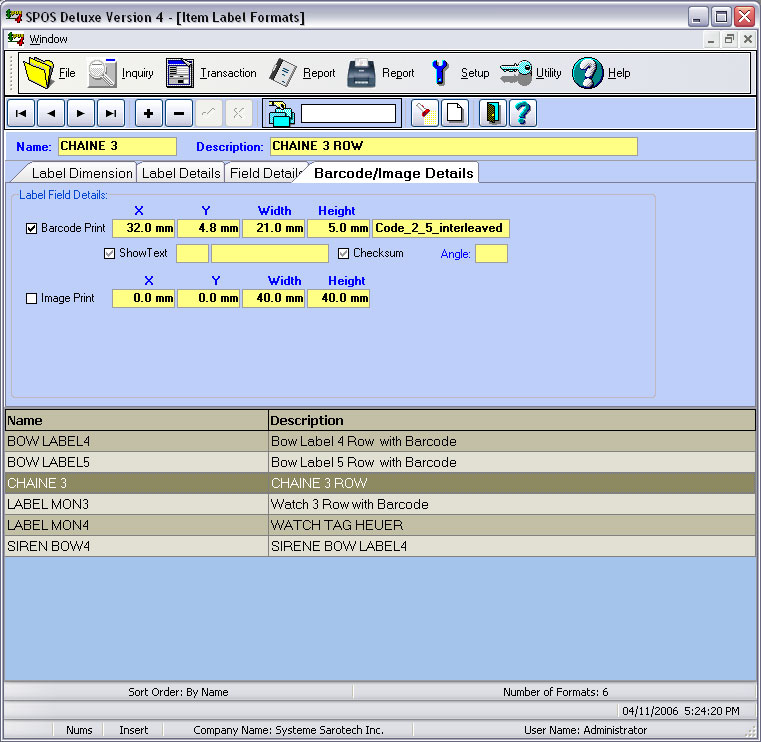Open the File folder icon menu

tap(39, 73)
